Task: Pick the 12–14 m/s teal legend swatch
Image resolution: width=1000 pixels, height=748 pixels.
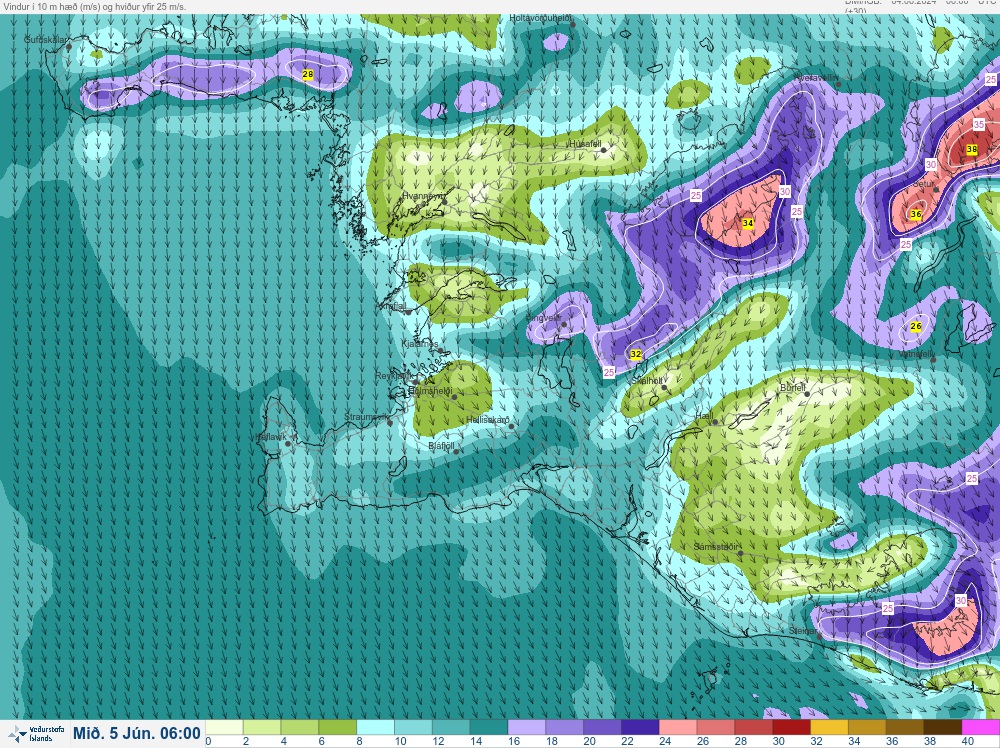Action: 451,728
